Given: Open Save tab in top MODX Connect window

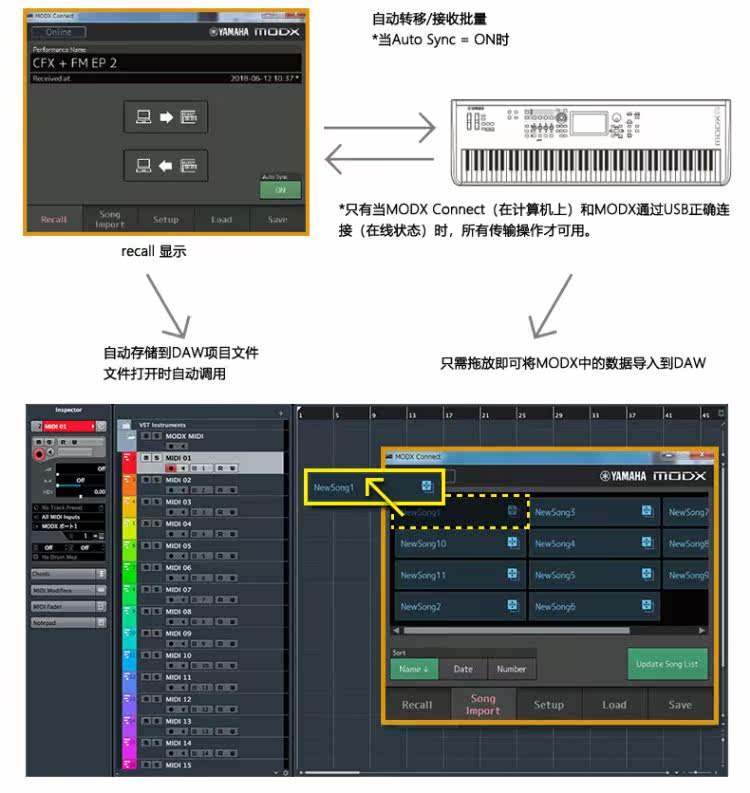Looking at the screenshot, I should tap(278, 219).
